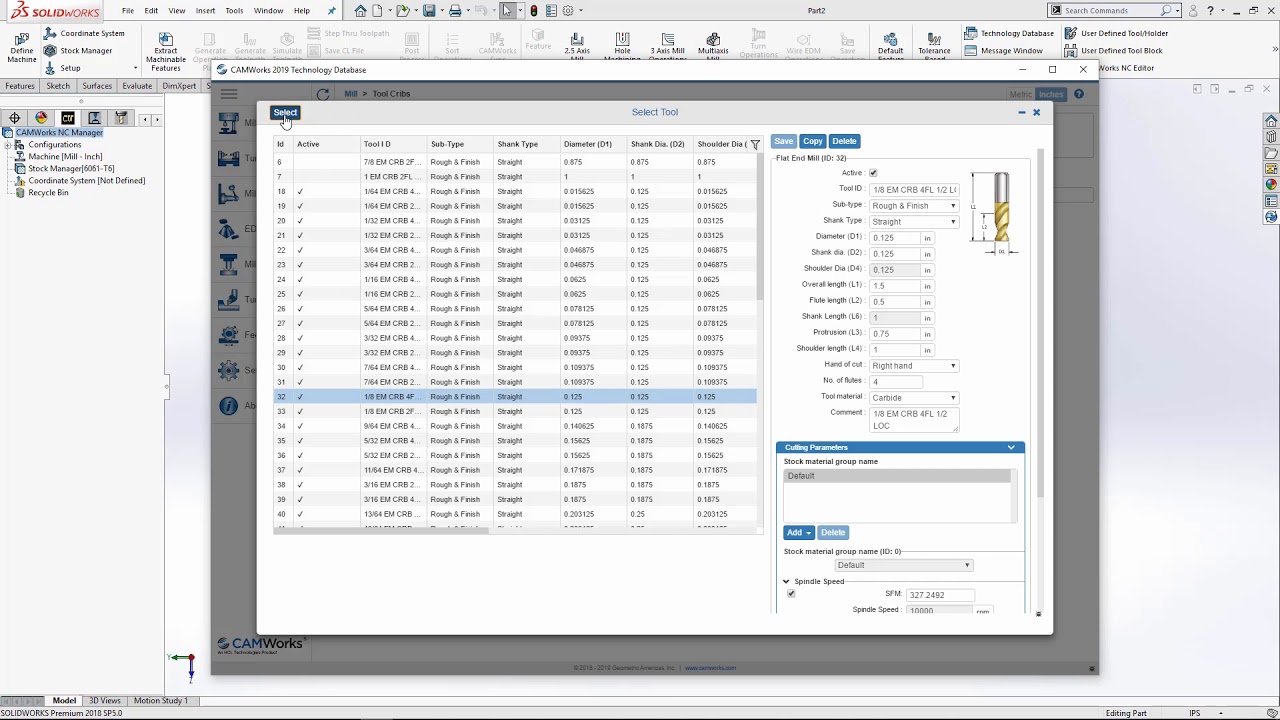Open the Hand of cut dropdown
The width and height of the screenshot is (1280, 720).
click(914, 365)
